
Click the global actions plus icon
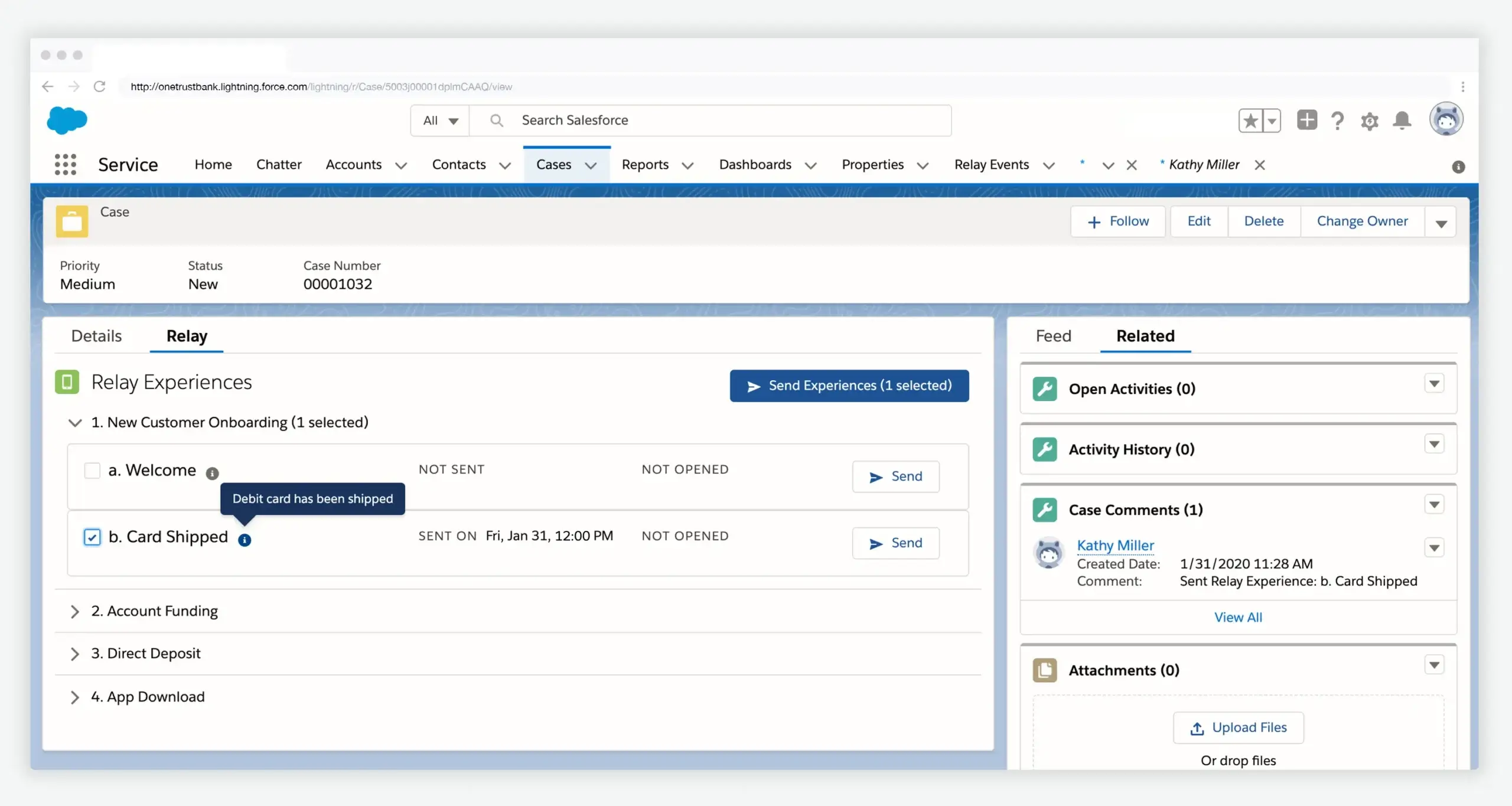[1306, 120]
